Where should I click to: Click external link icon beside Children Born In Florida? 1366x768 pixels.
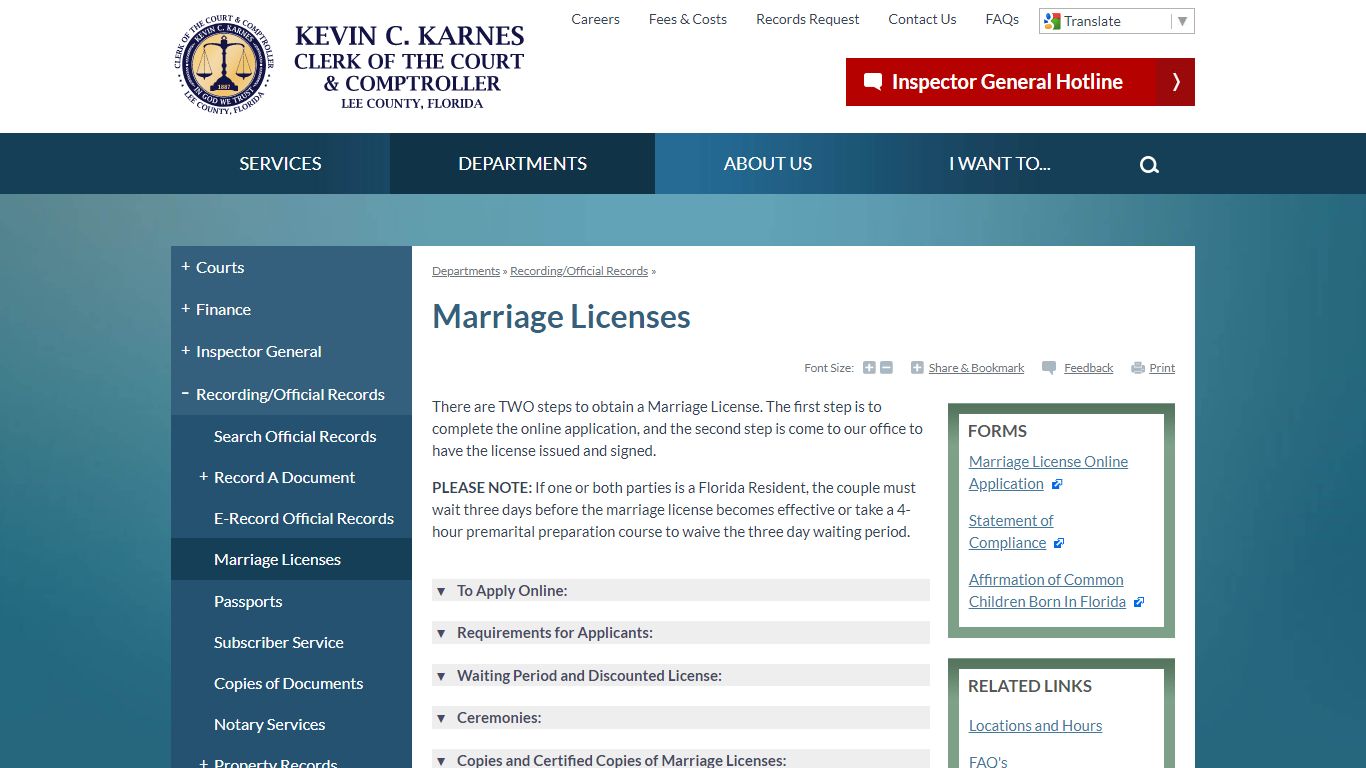click(1138, 602)
